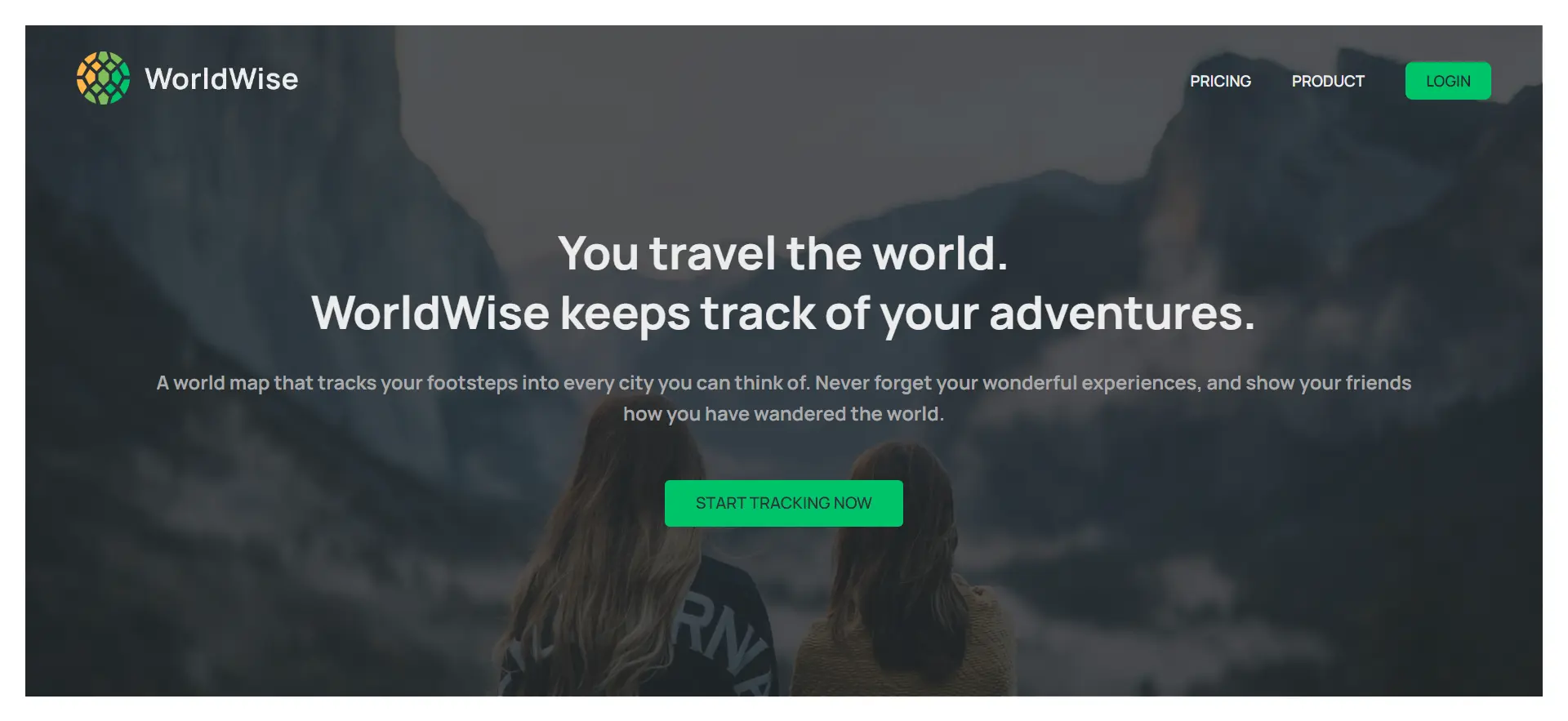1568x721 pixels.
Task: Click the word "WorldWise" in the headline
Action: coord(430,314)
